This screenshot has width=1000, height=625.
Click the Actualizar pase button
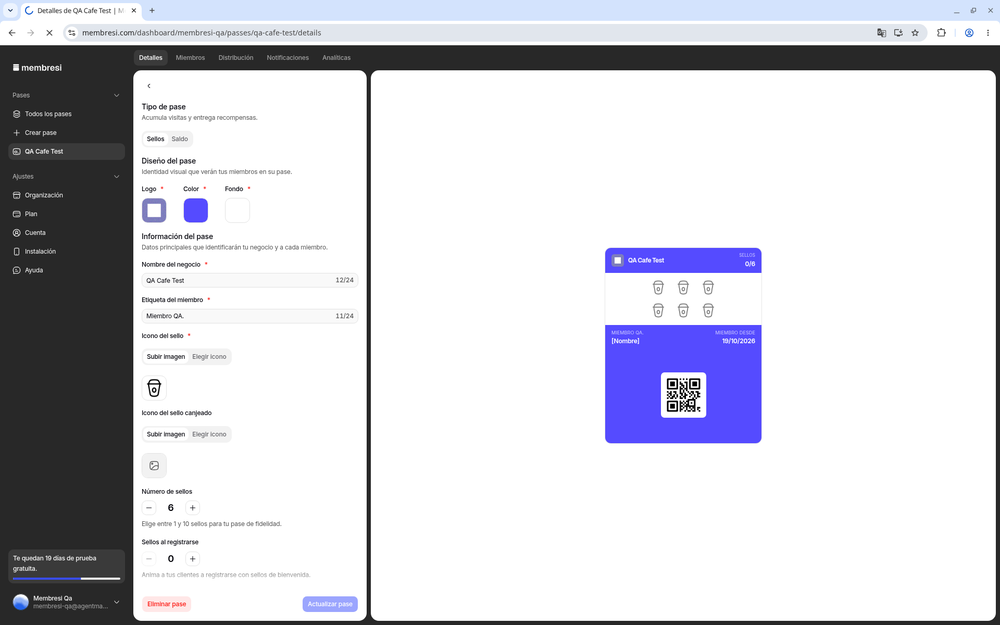click(330, 604)
